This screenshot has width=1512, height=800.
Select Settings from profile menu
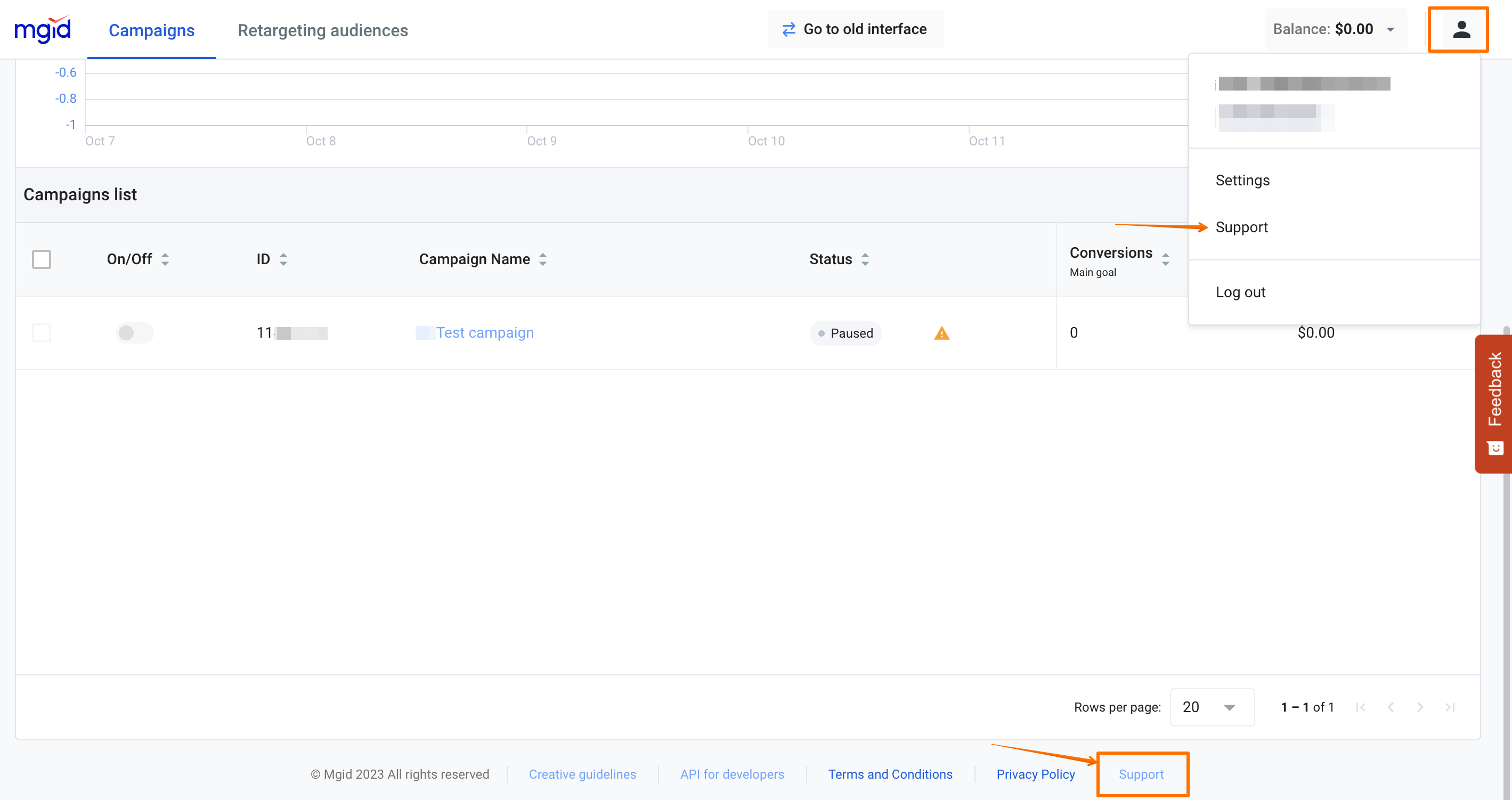click(1242, 180)
